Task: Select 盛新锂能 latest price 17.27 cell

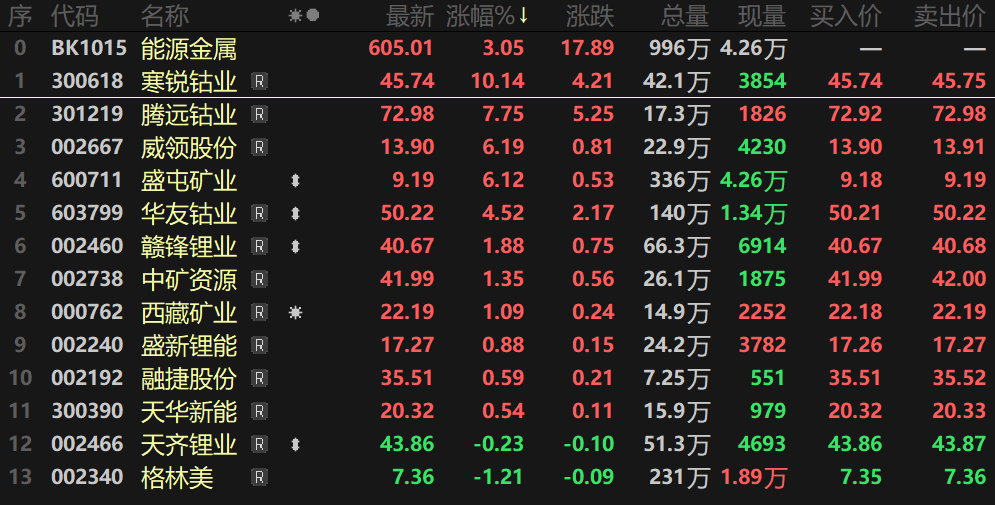Action: (407, 346)
